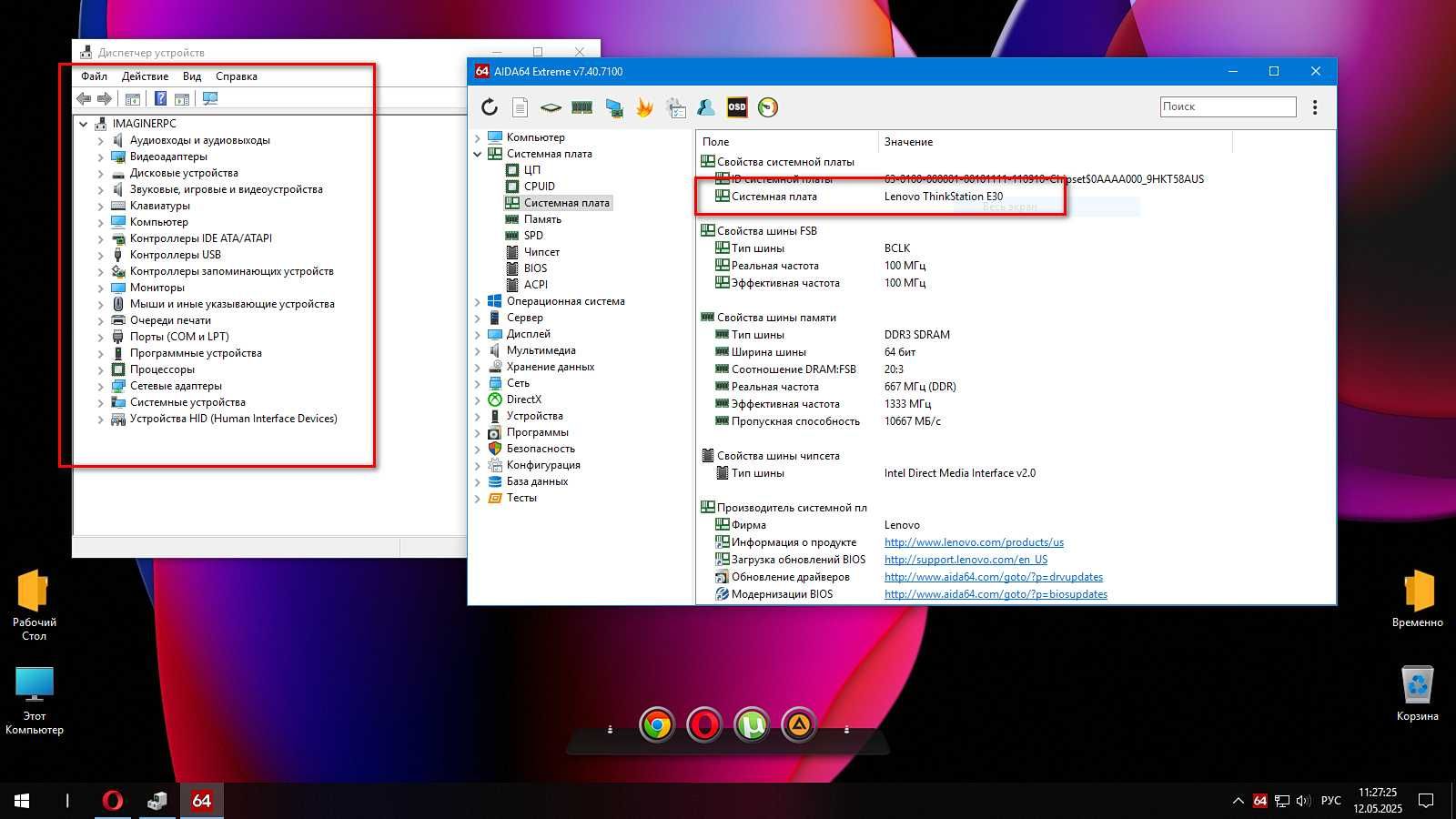
Task: Expand the Тесты node in AIDA64
Action: (478, 498)
